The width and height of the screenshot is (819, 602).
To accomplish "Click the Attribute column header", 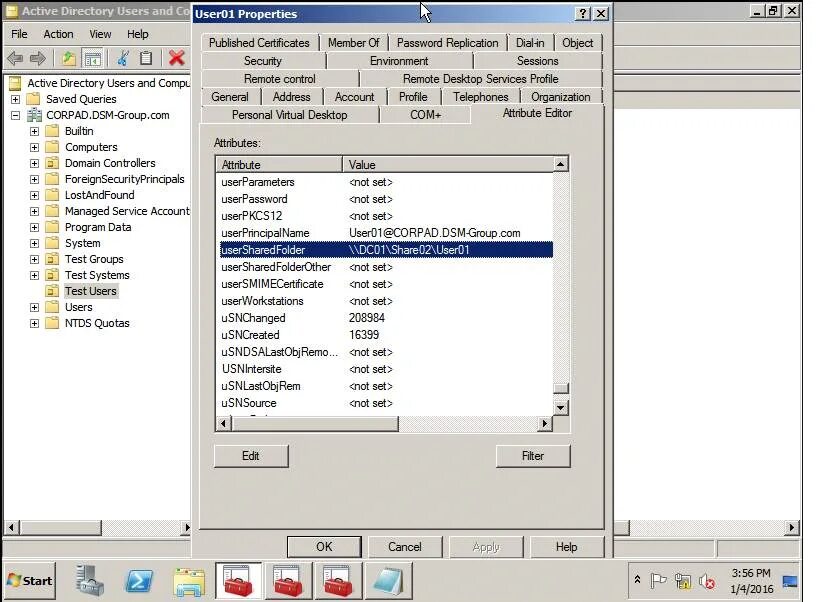I will pos(279,164).
